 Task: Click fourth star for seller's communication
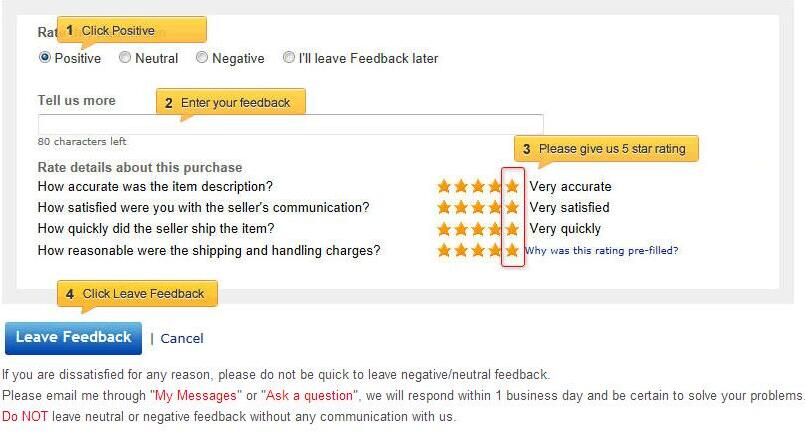496,207
